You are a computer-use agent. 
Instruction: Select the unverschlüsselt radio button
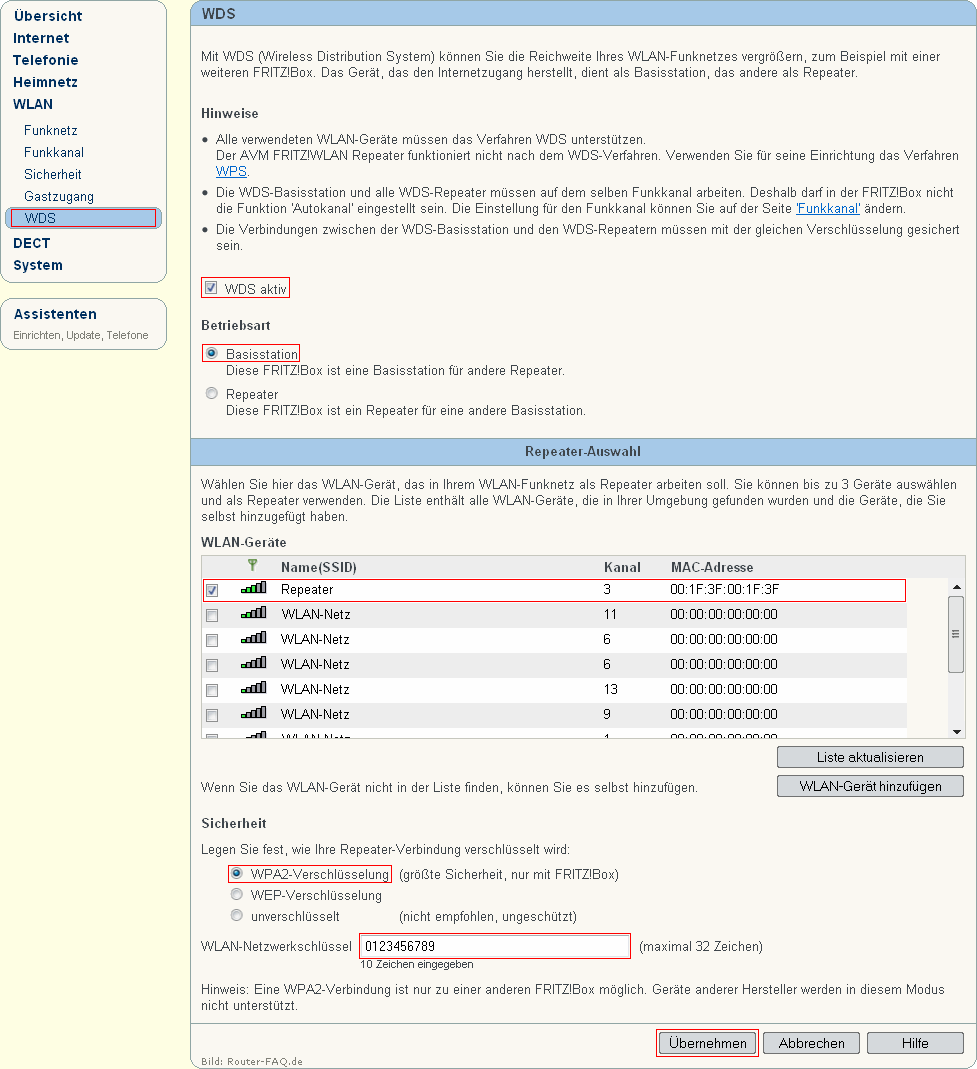pyautogui.click(x=237, y=915)
